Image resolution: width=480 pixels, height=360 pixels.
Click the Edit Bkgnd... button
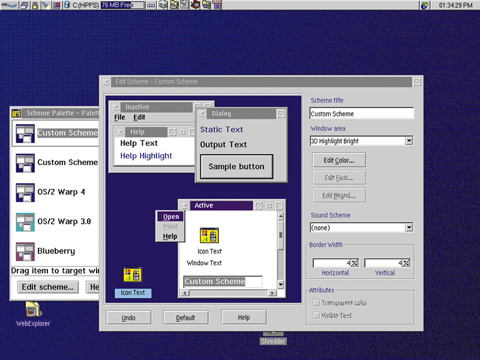tap(339, 195)
